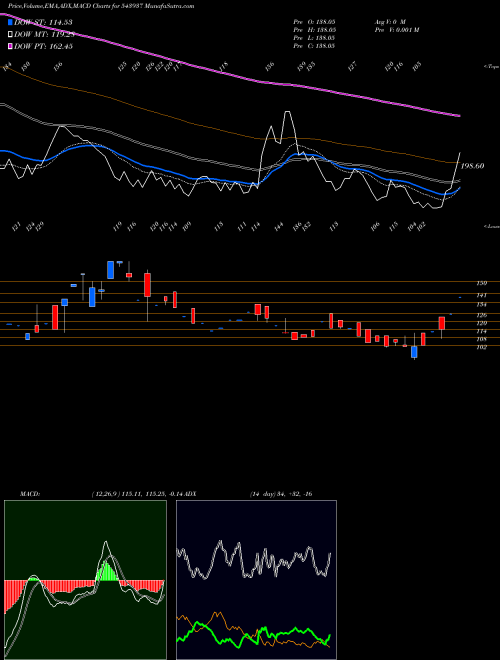Click the 'Avg V: 0 M' volume text
The height and width of the screenshot is (660, 500).
coord(390,22)
